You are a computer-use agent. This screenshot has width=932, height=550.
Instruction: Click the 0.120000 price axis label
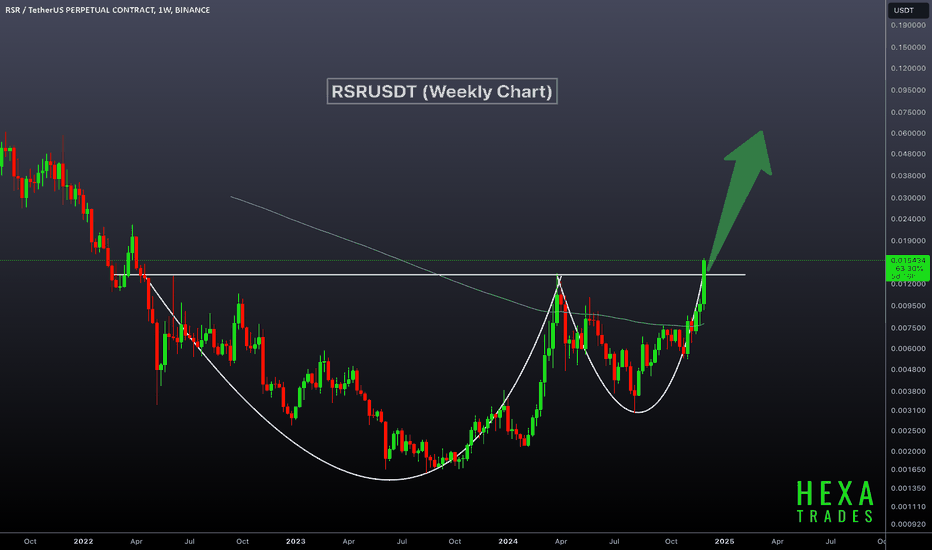tap(908, 68)
